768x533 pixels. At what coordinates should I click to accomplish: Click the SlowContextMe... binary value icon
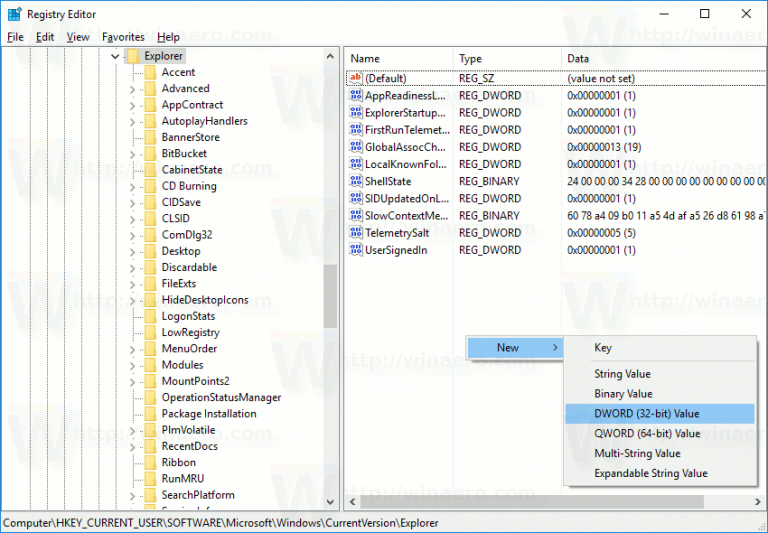point(356,216)
